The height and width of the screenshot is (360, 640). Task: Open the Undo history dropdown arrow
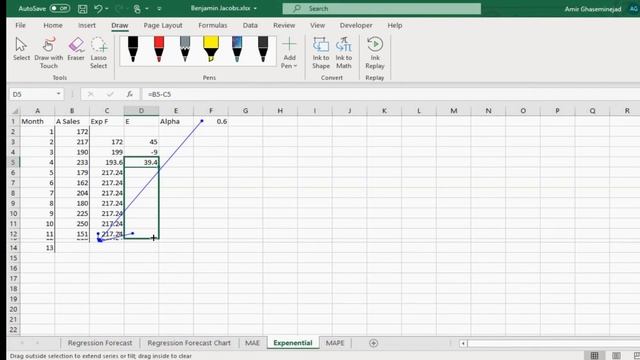click(x=107, y=9)
